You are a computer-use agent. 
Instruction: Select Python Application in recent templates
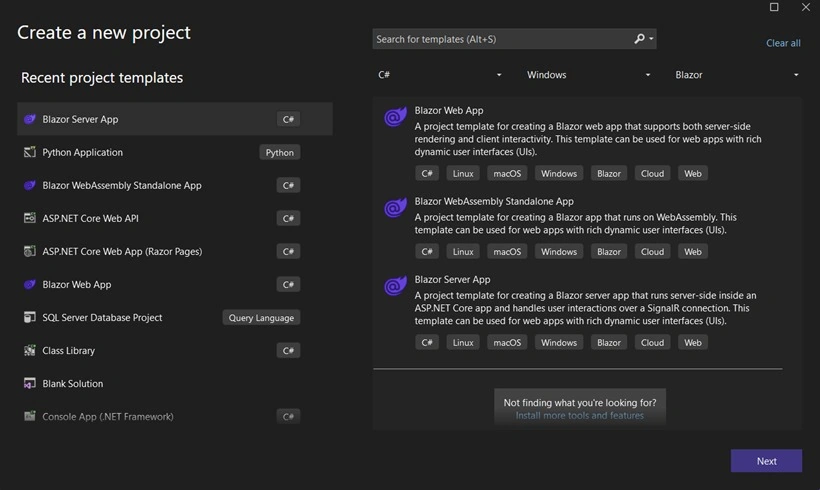point(175,152)
